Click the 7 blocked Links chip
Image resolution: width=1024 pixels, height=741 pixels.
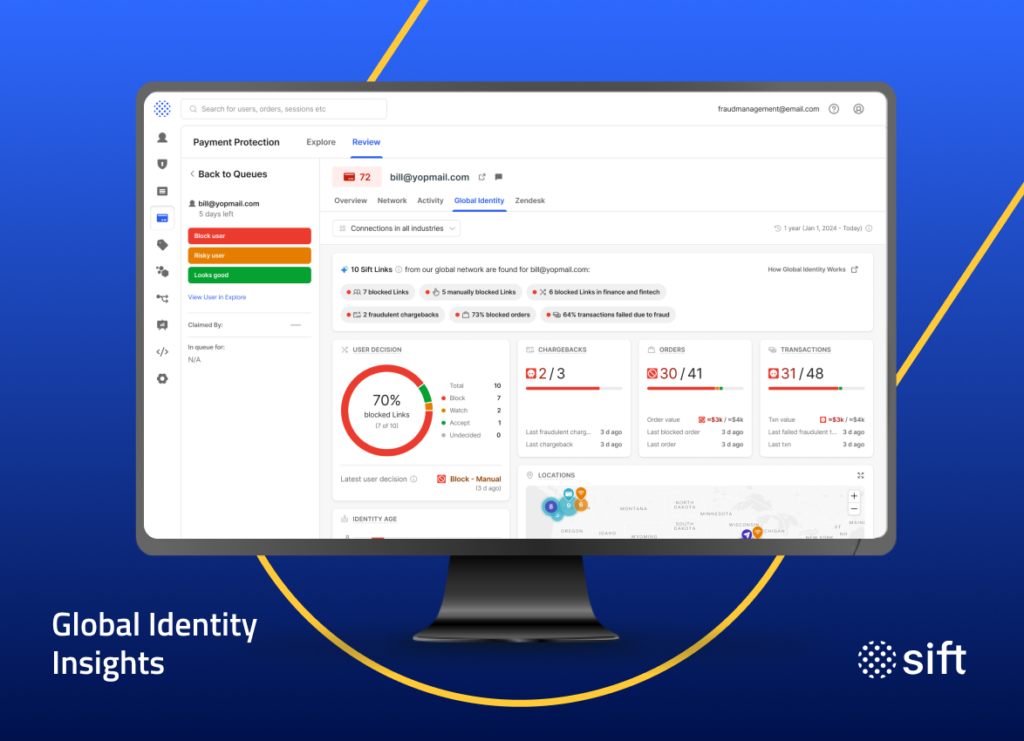pos(377,292)
